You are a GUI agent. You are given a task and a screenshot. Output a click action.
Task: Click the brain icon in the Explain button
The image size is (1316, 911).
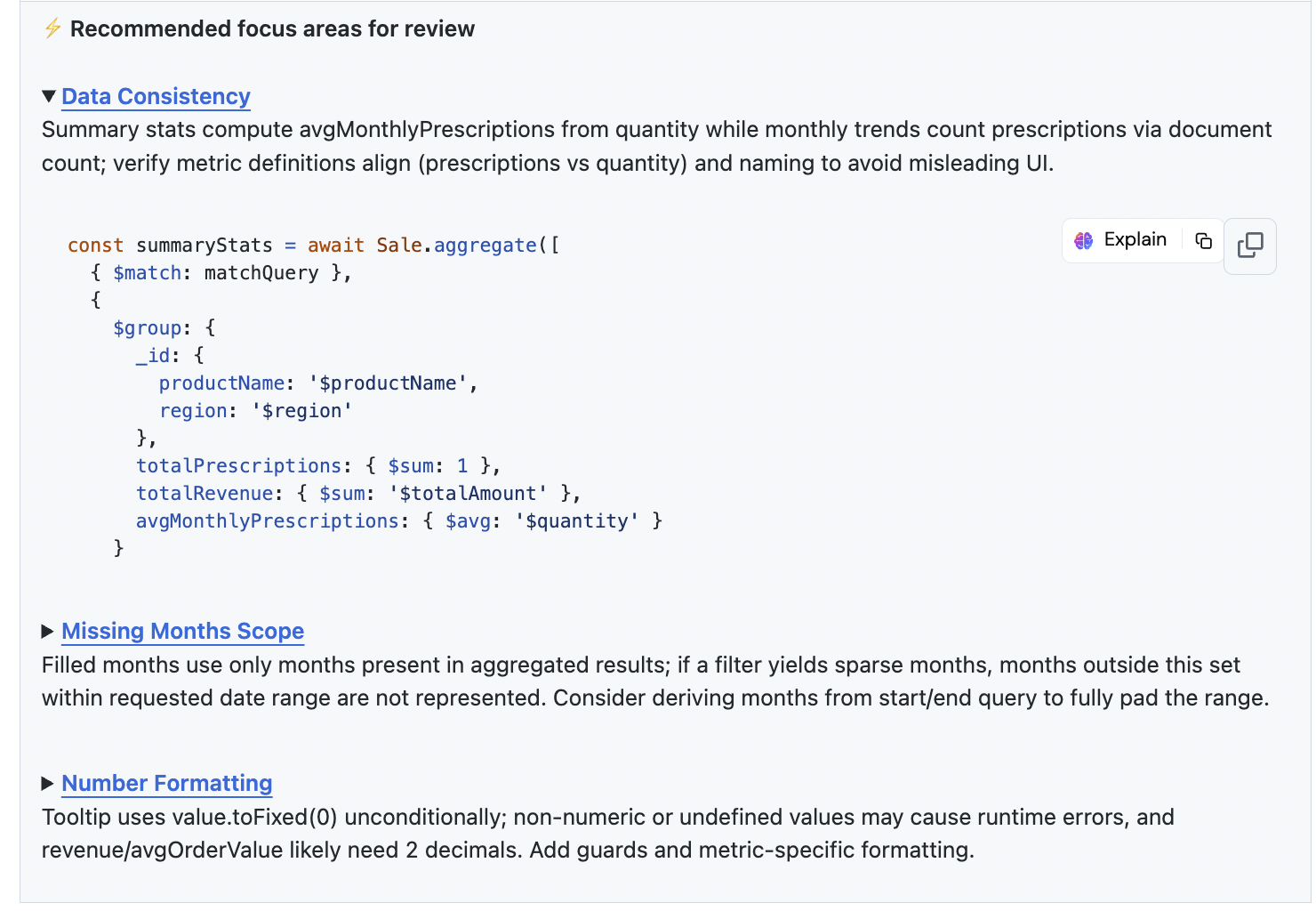tap(1083, 240)
